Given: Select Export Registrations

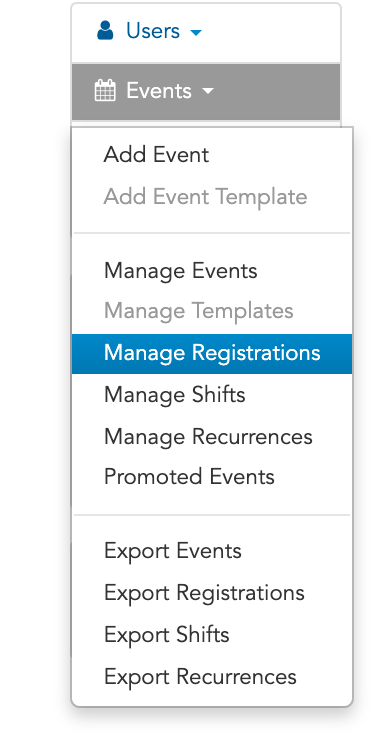Looking at the screenshot, I should click(204, 593).
